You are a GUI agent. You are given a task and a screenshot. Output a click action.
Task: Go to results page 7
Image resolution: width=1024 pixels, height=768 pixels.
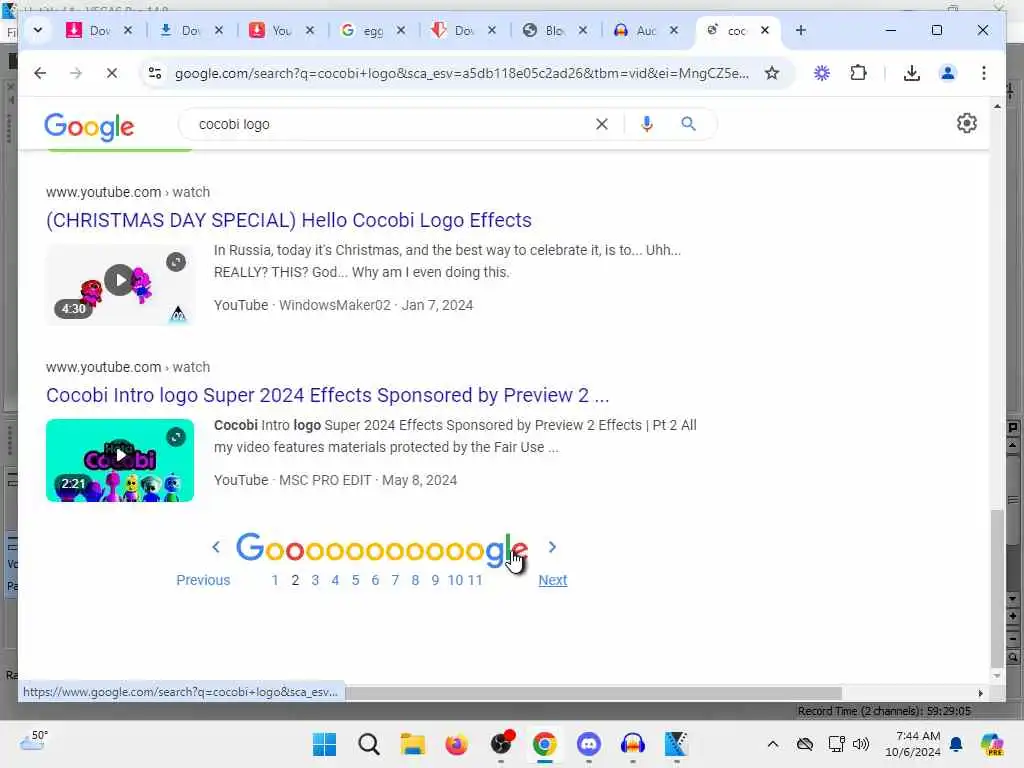395,580
